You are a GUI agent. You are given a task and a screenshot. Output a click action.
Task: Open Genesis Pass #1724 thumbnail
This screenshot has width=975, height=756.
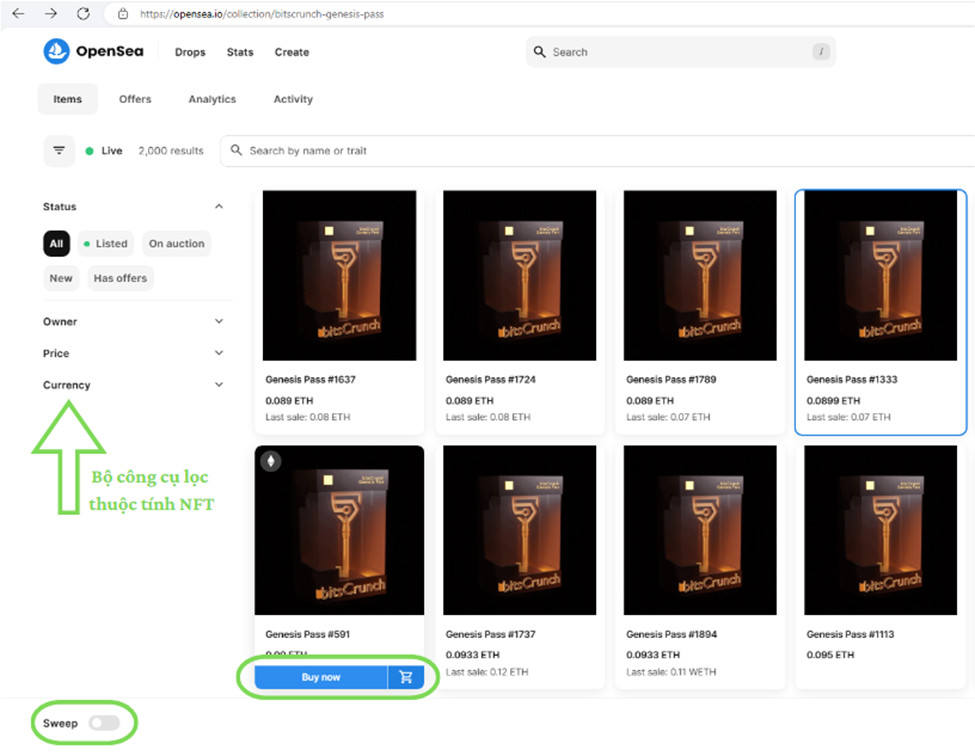(x=519, y=275)
